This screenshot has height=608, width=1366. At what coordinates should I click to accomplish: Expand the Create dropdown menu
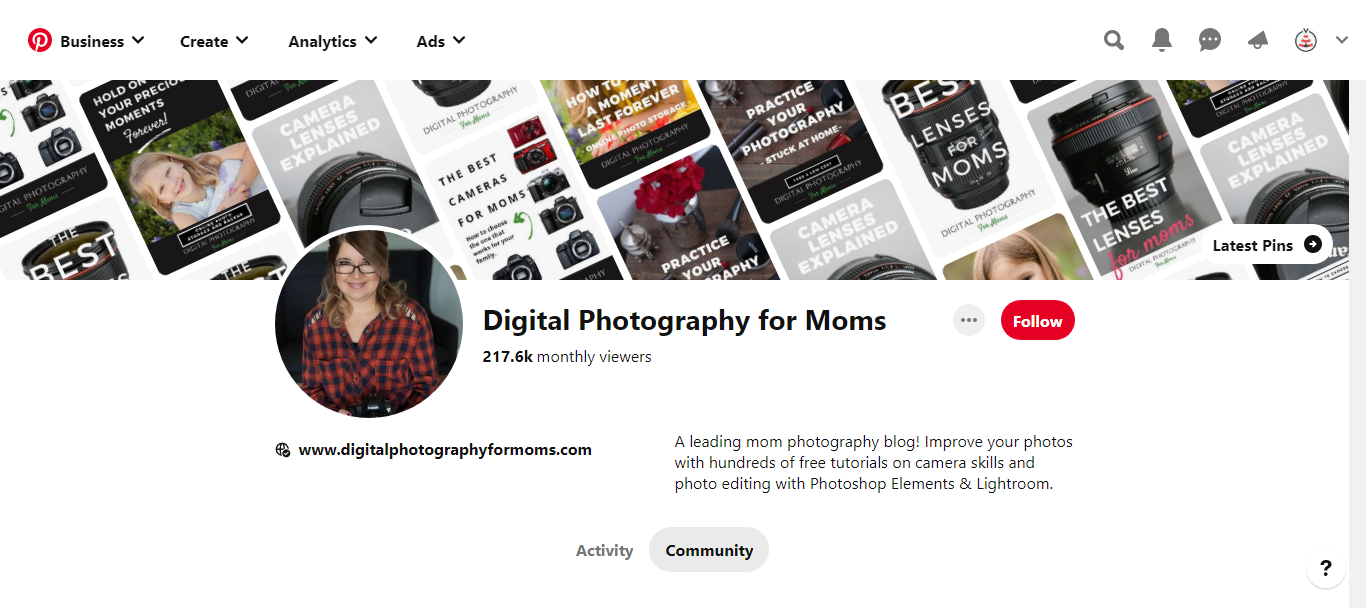tap(214, 41)
